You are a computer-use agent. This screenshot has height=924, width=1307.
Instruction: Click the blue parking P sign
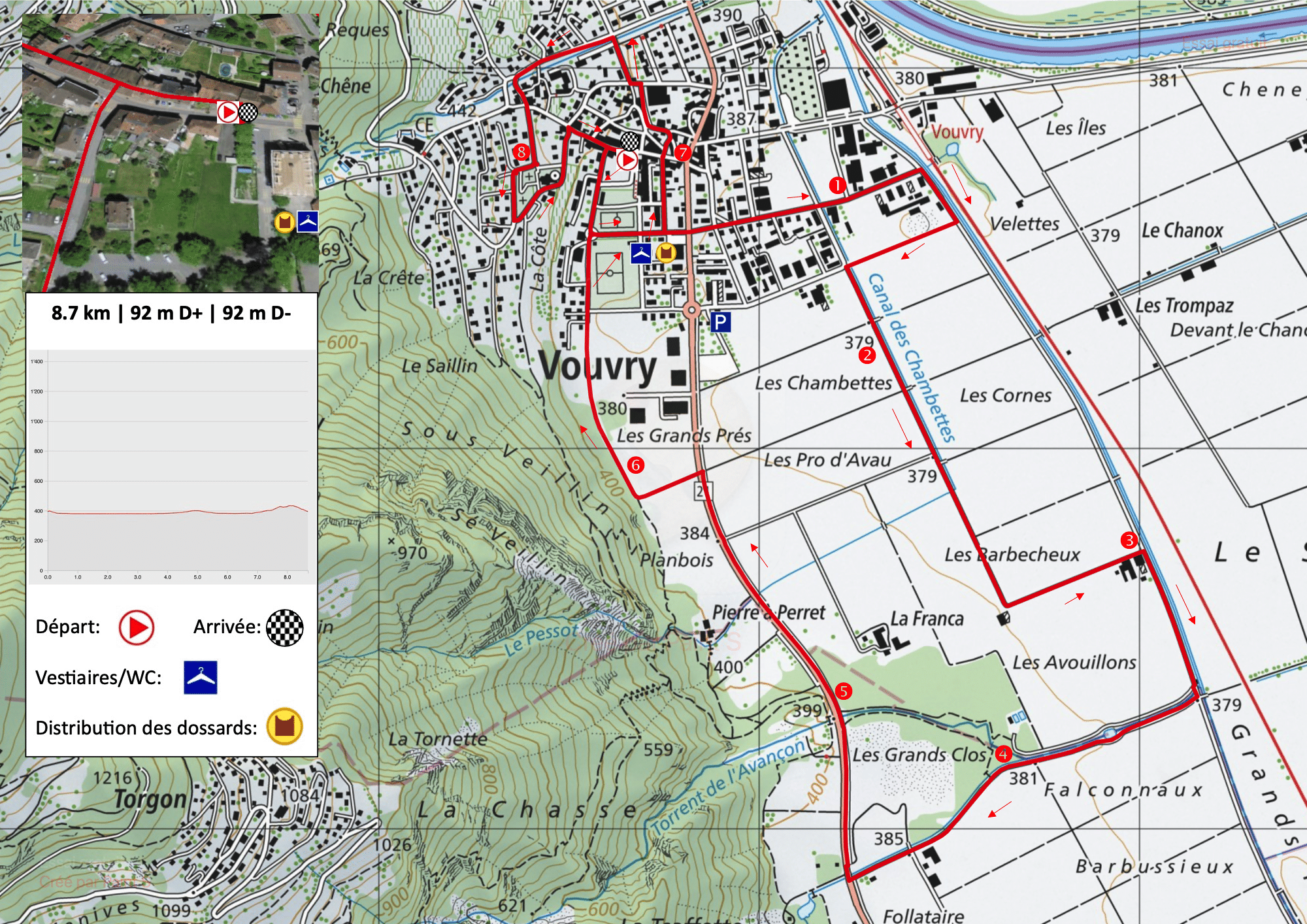click(720, 322)
